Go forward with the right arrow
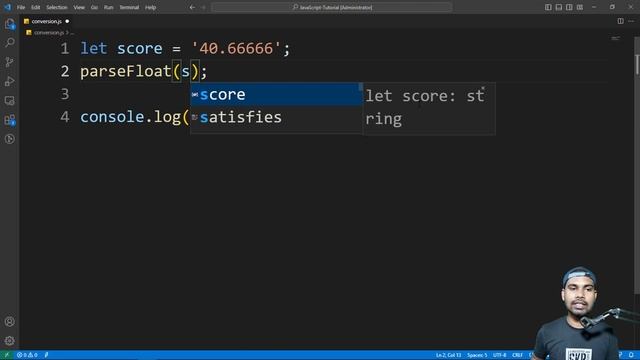The image size is (640, 360). [x=204, y=7]
